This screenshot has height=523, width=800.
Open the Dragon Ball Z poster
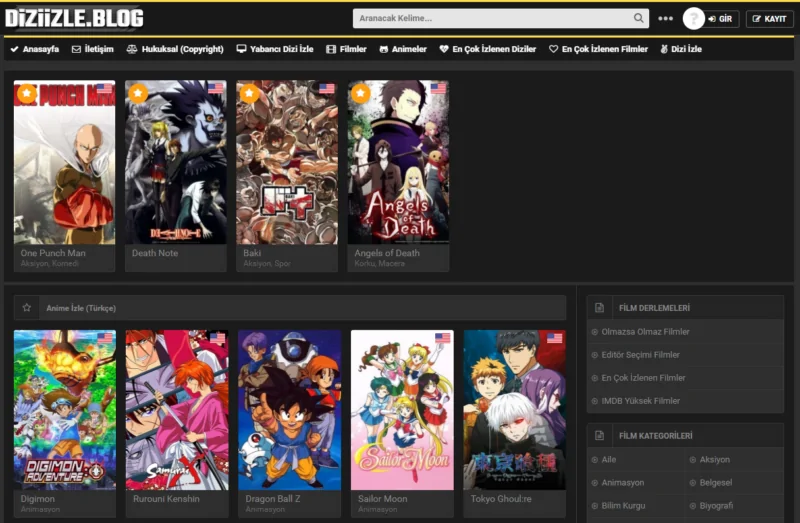(x=289, y=410)
